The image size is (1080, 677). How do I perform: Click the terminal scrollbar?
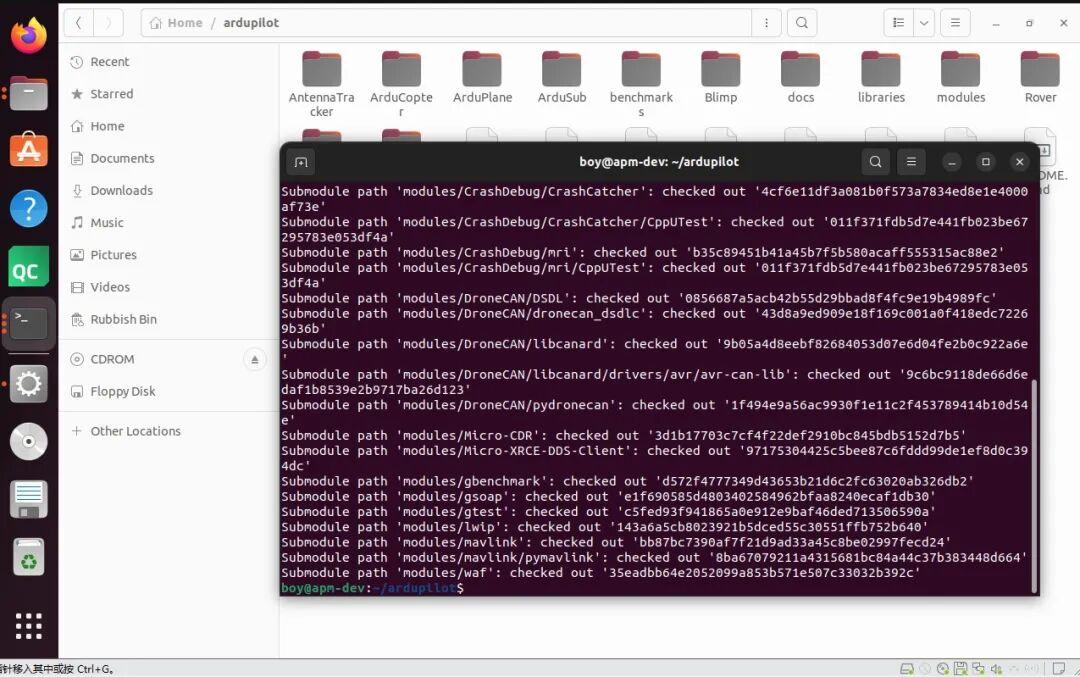click(1034, 485)
